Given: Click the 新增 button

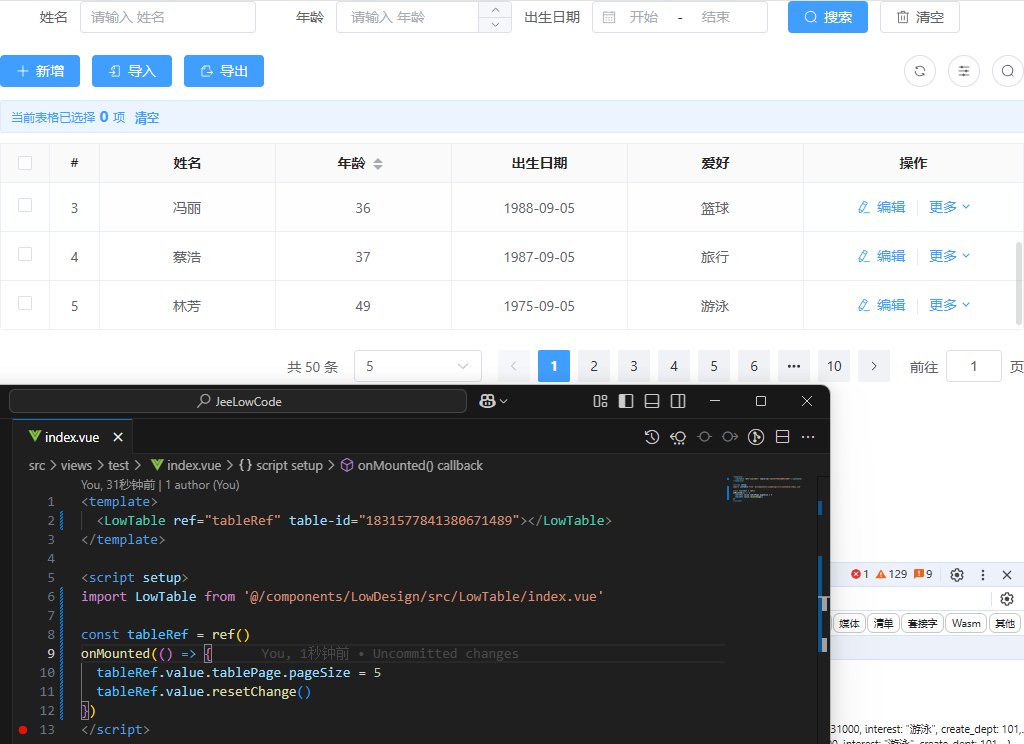Looking at the screenshot, I should (x=40, y=71).
